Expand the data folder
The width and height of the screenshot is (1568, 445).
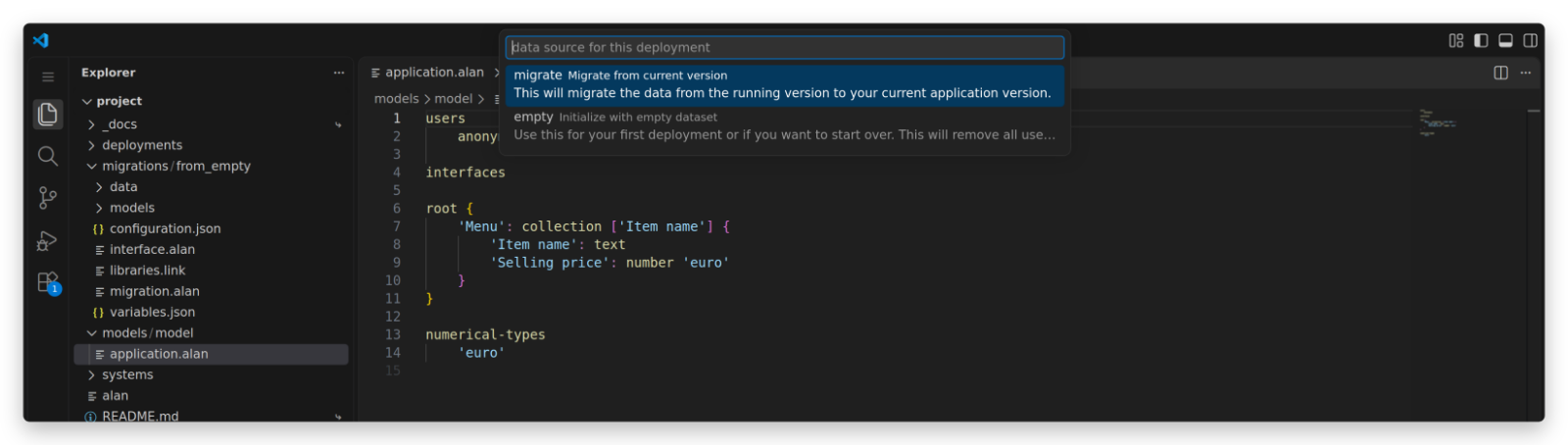(212, 186)
